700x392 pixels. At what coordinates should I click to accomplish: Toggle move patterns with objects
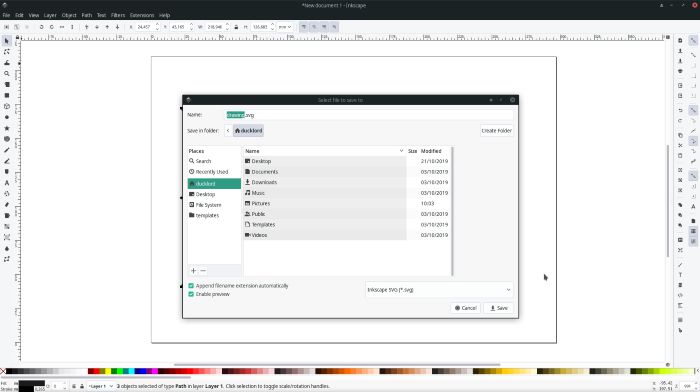[x=334, y=27]
